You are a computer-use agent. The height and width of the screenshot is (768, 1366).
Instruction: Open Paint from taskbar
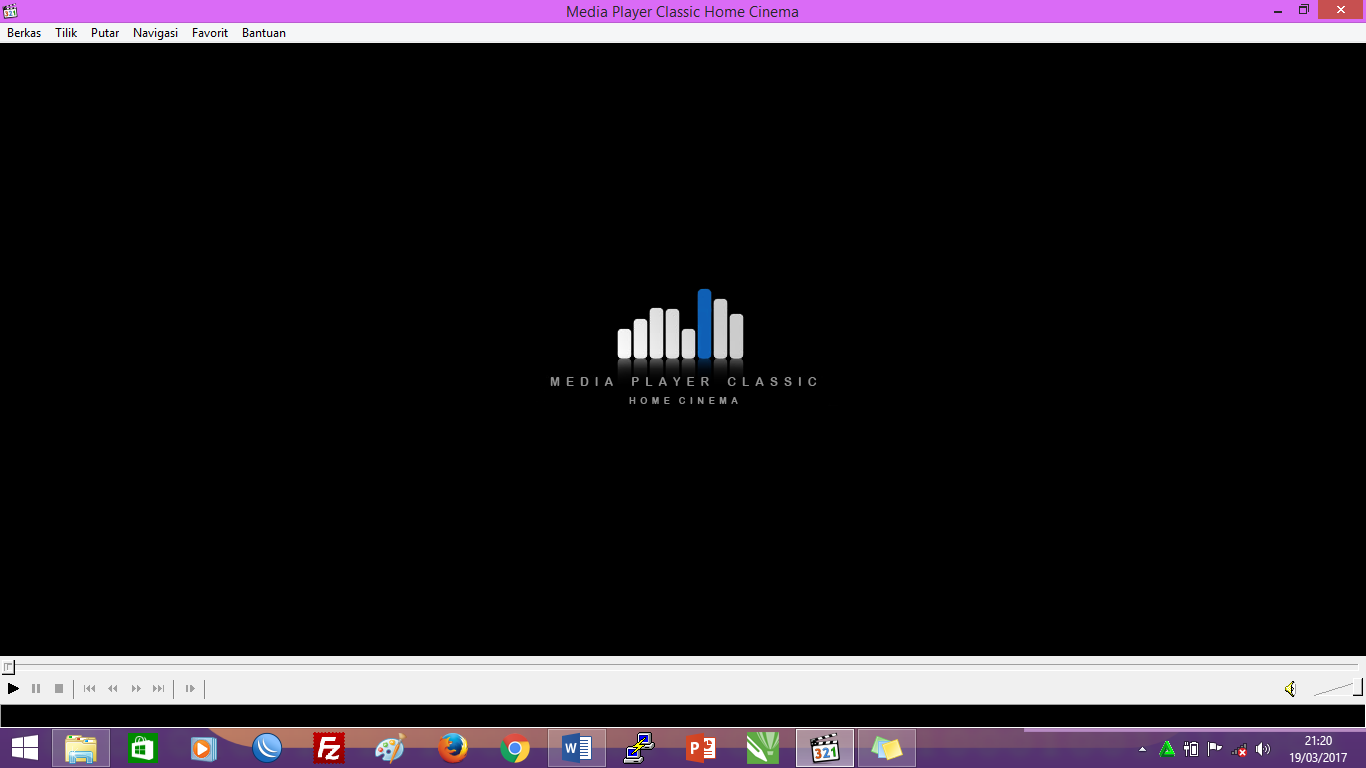tap(391, 748)
